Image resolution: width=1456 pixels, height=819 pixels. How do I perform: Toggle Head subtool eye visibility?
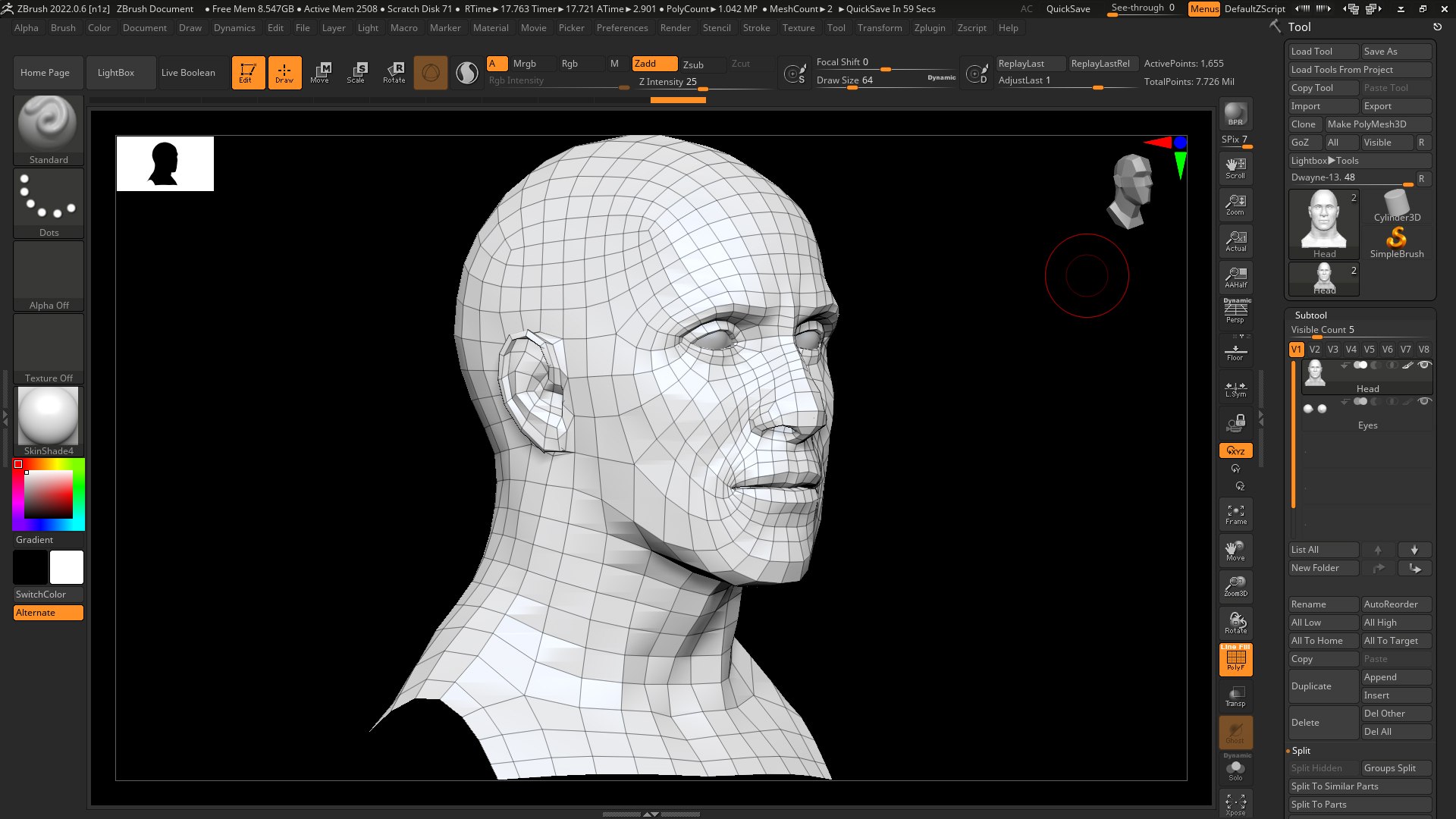pyautogui.click(x=1424, y=366)
